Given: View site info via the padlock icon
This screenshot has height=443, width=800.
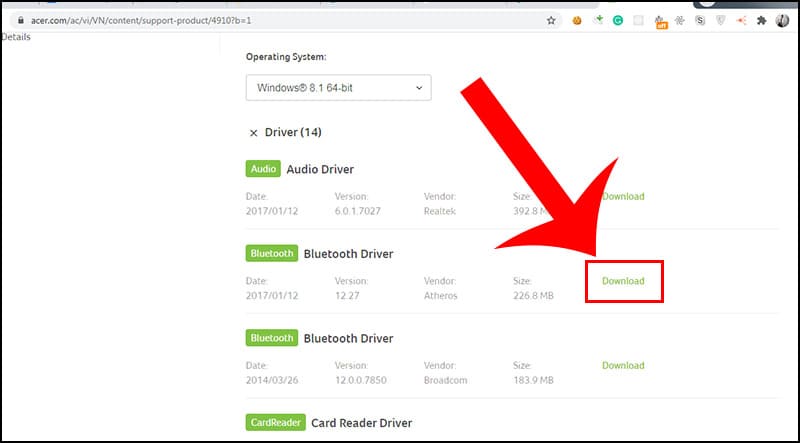Looking at the screenshot, I should point(20,20).
